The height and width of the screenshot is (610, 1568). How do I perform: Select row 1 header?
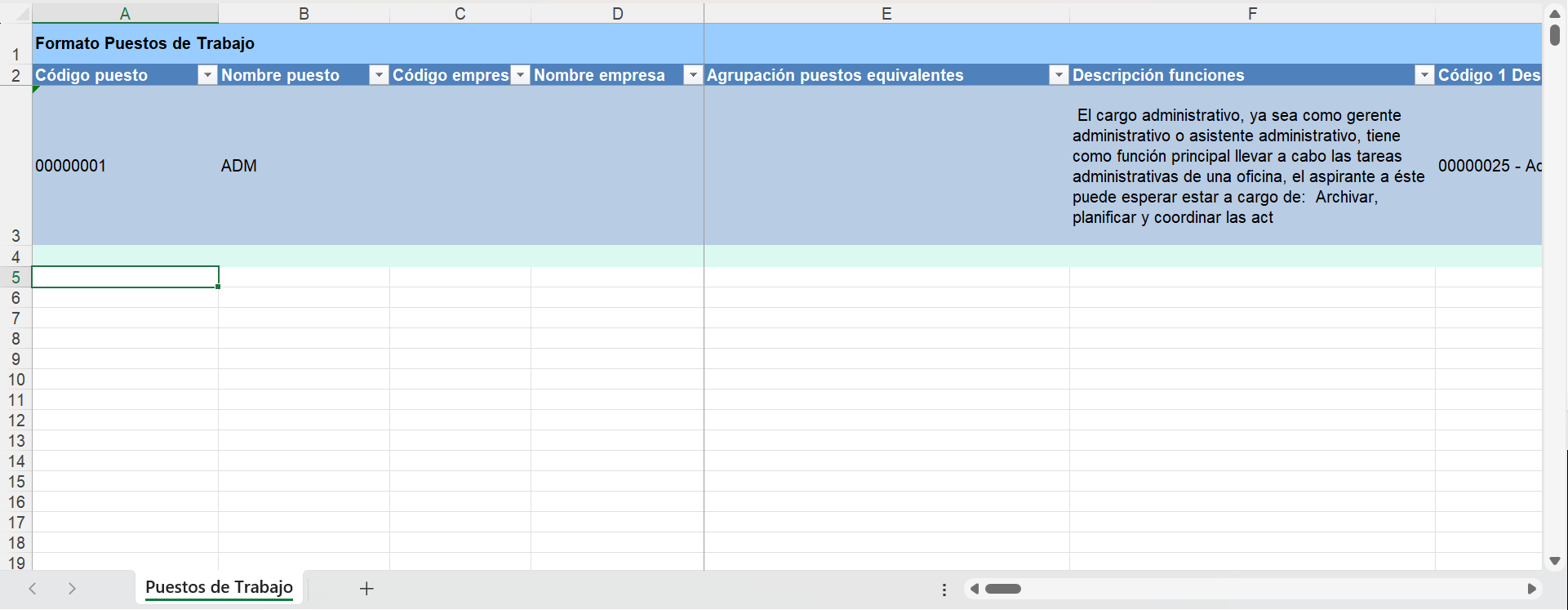point(16,44)
